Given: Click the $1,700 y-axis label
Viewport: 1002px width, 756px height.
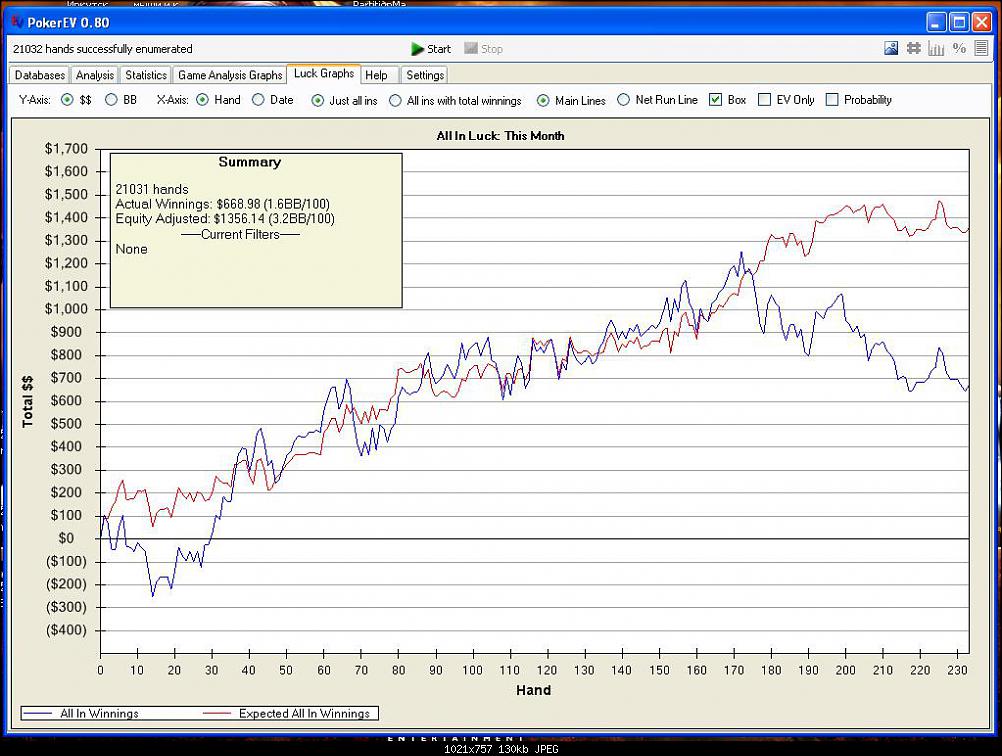Looking at the screenshot, I should point(66,149).
